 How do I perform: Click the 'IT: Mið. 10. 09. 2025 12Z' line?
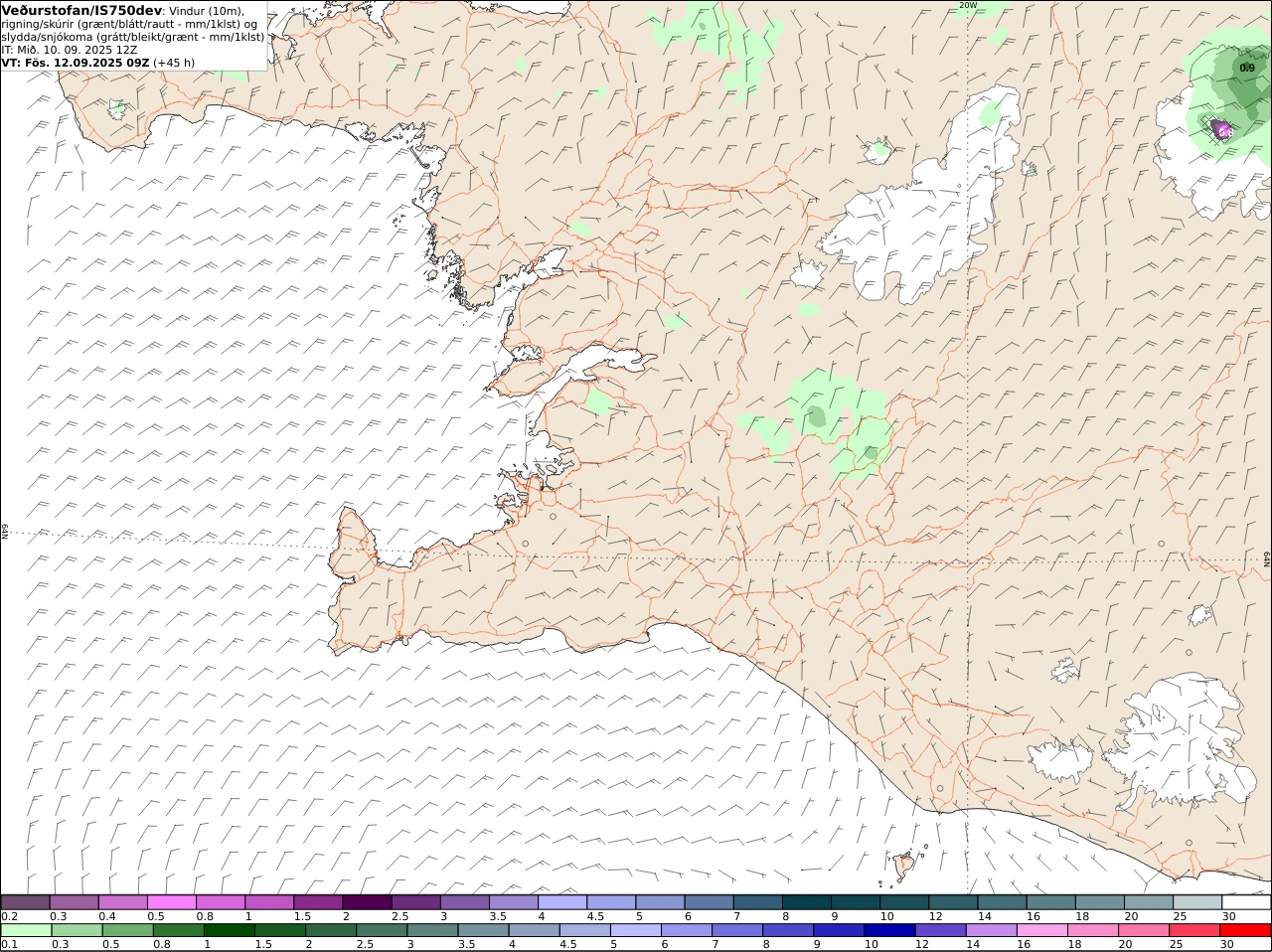(69, 50)
